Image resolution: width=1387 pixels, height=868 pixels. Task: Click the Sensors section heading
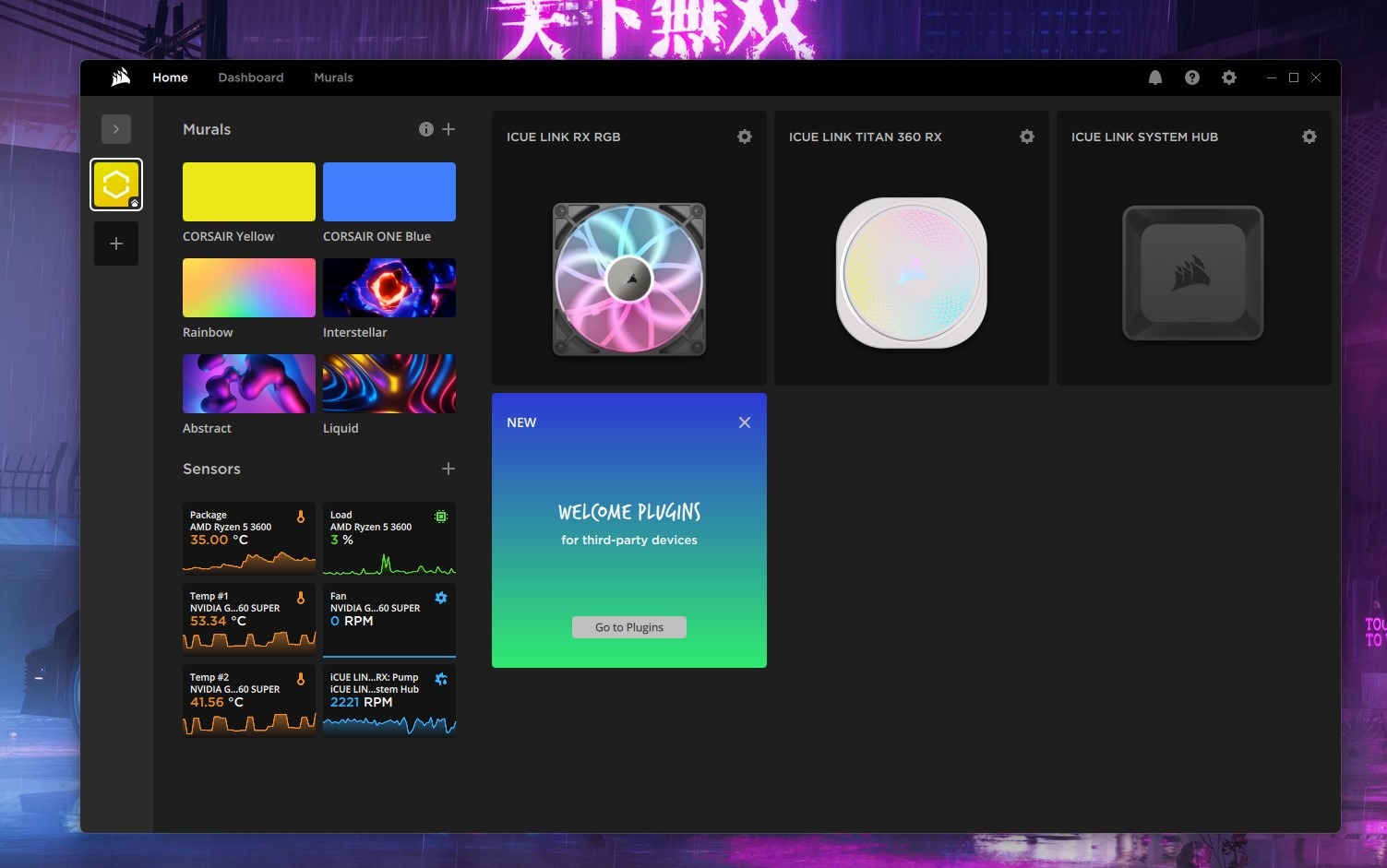(x=211, y=469)
